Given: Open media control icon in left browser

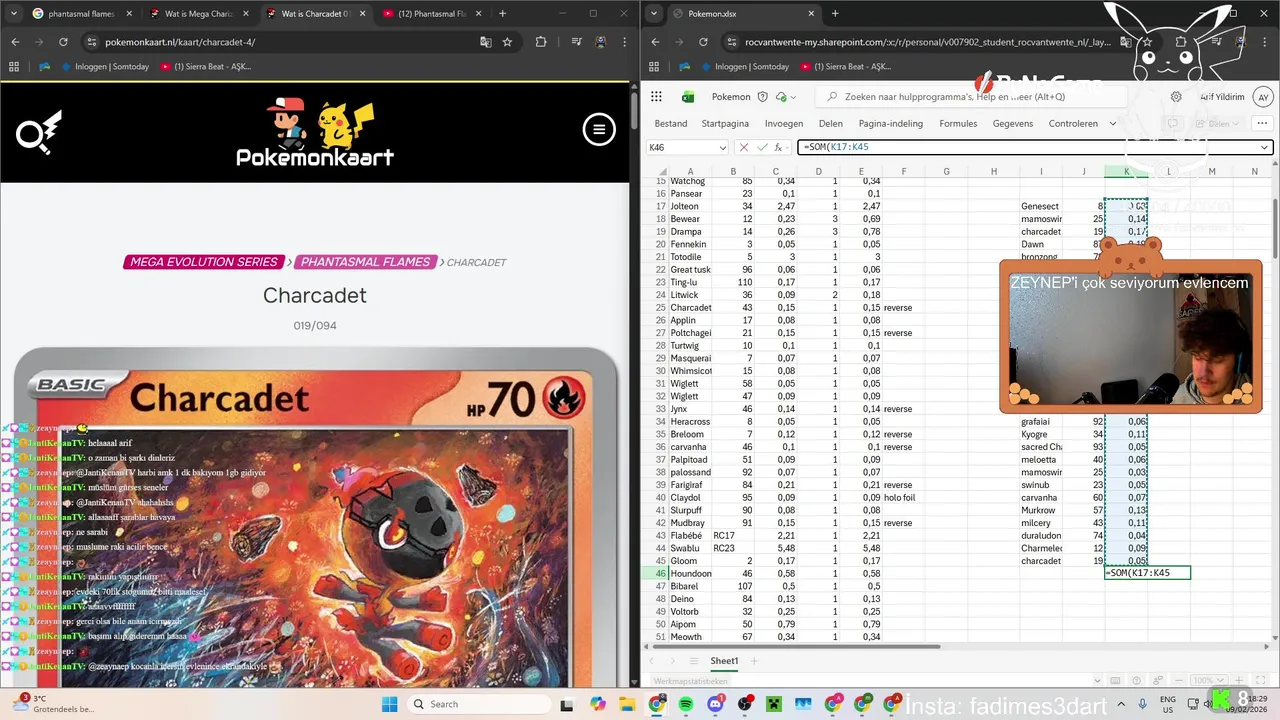Looking at the screenshot, I should [576, 42].
